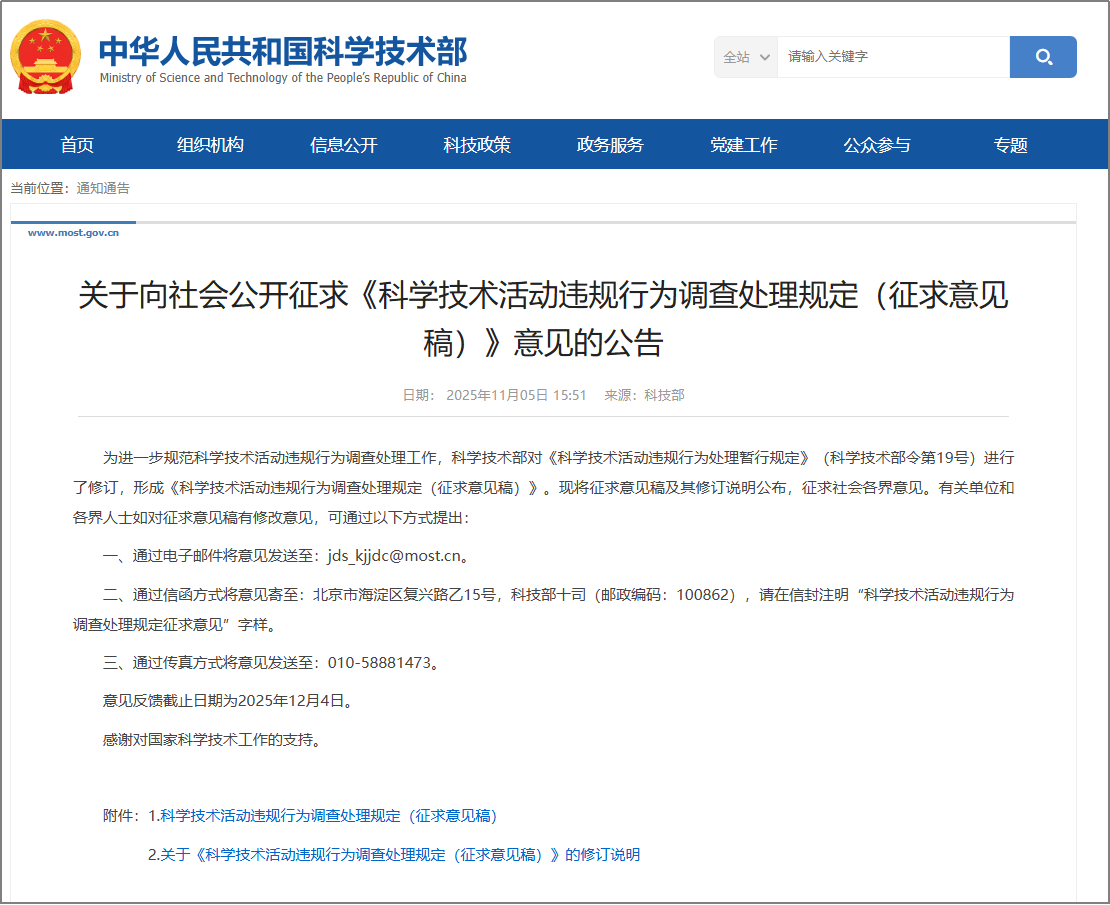The image size is (1110, 905).
Task: Open the 全站 search scope dropdown
Action: (x=746, y=57)
